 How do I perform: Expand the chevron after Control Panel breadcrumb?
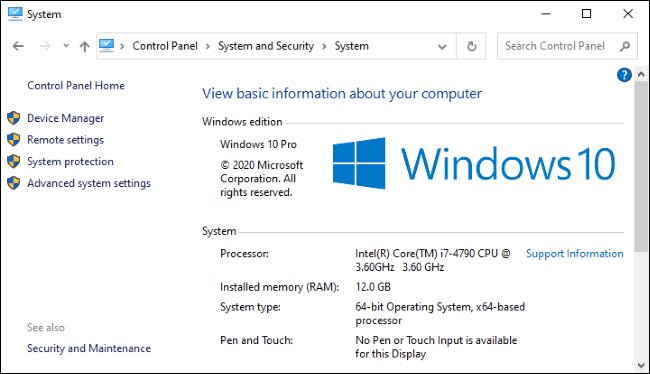pos(208,46)
